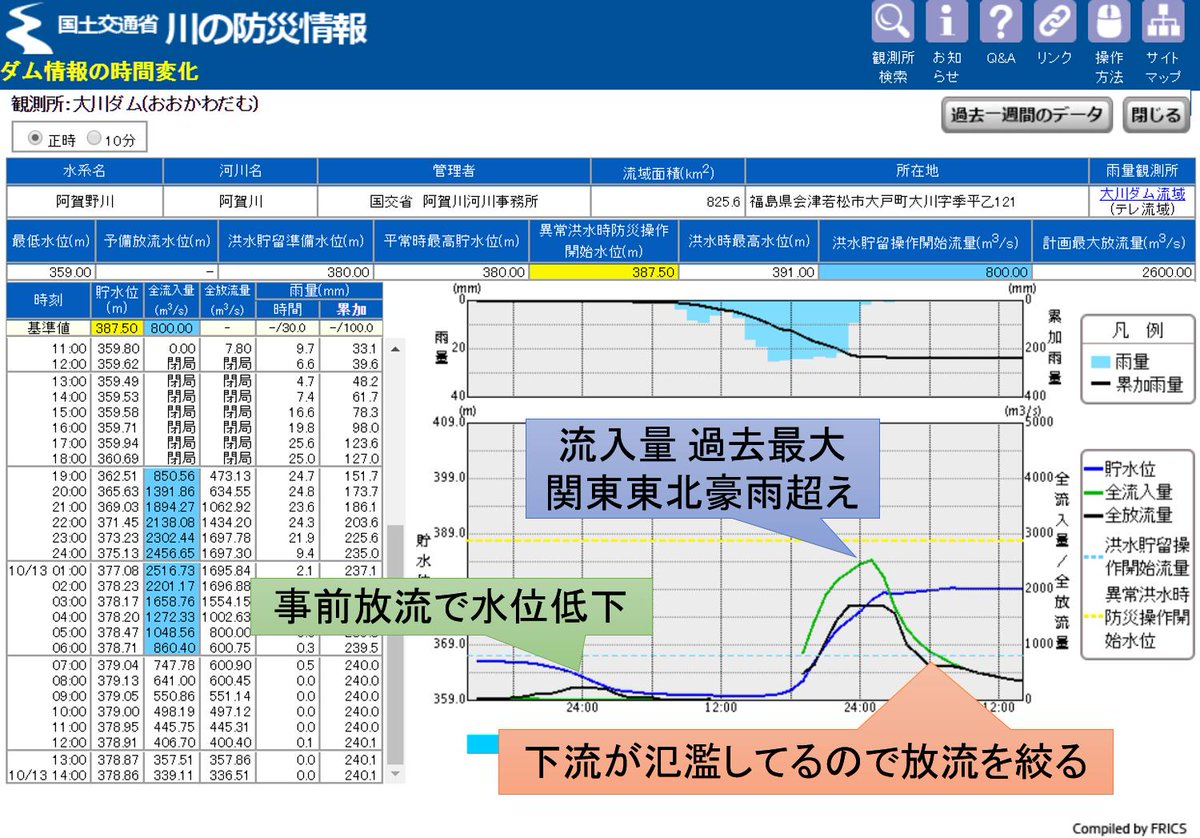Click the 凡例 legend title
Screen dimensions: 1200x838
[1137, 333]
